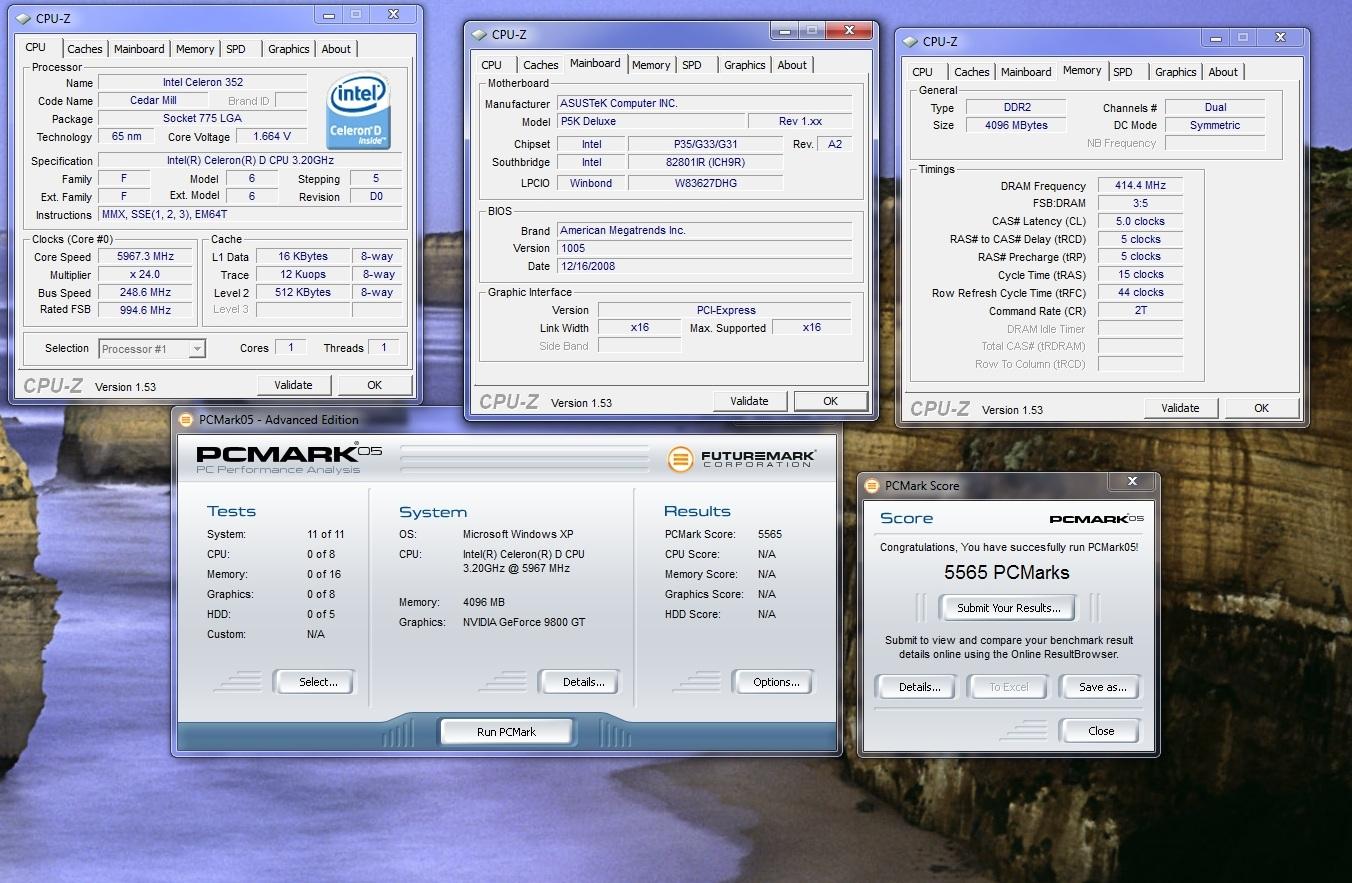Open Mainboard tab in Memory window
Screen dimensions: 1352x883
point(1026,72)
